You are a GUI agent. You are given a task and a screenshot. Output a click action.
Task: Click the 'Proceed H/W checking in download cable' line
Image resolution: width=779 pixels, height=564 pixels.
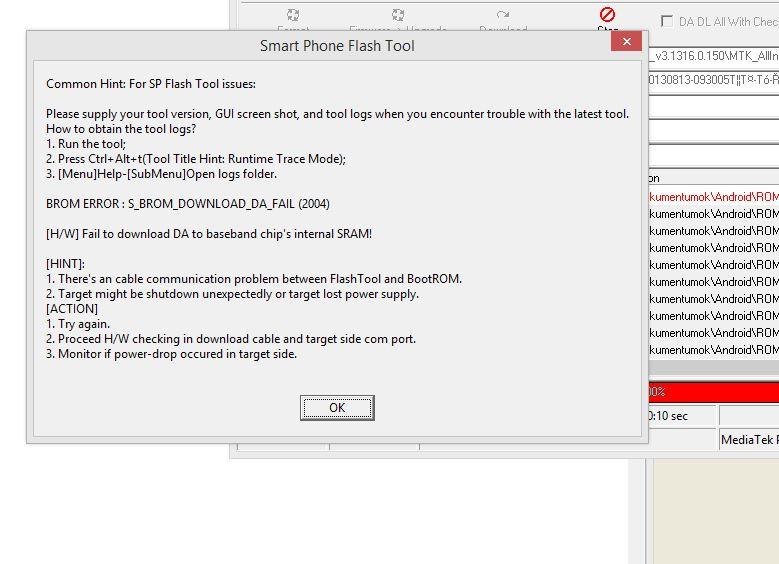[231, 339]
